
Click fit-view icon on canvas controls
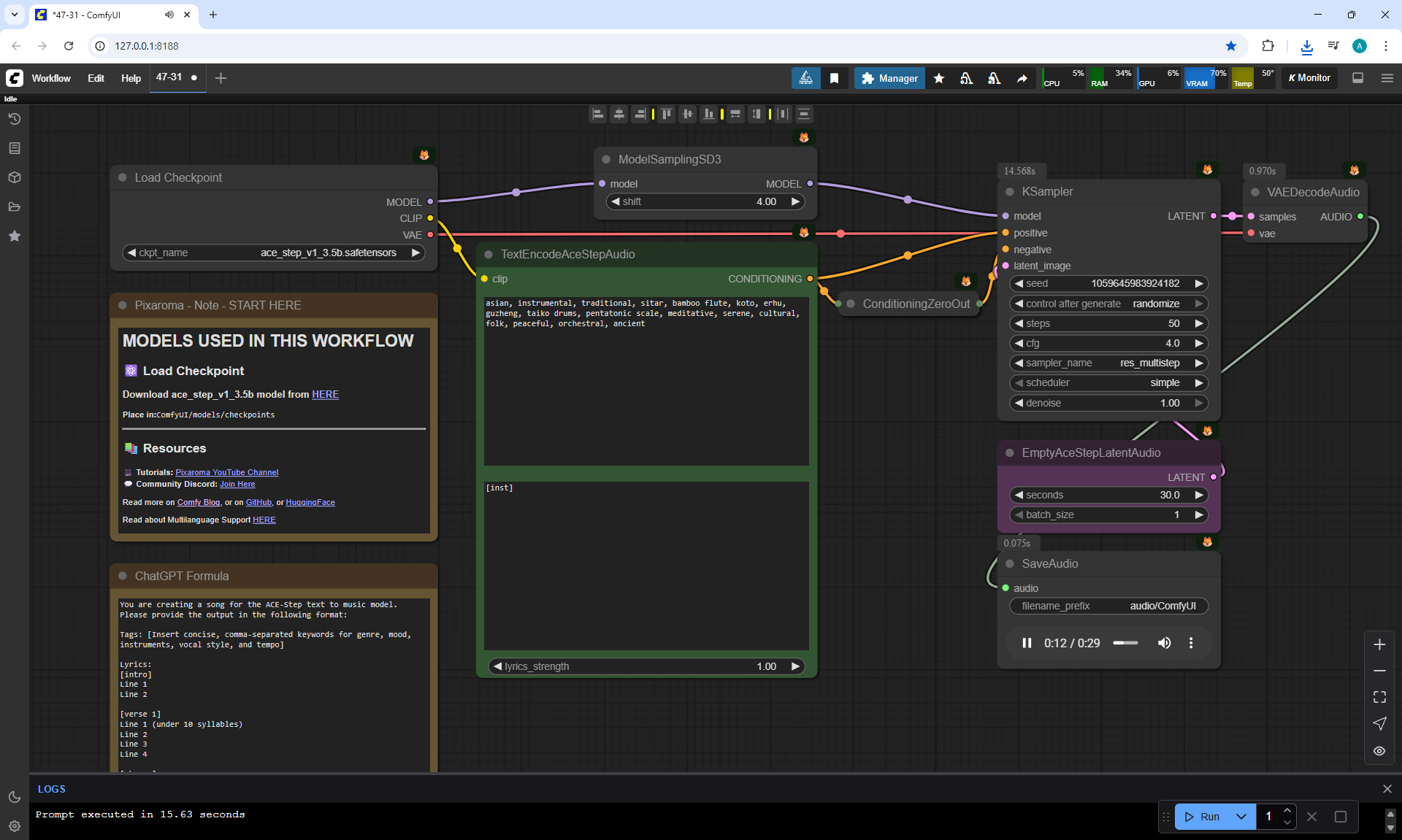pyautogui.click(x=1379, y=698)
